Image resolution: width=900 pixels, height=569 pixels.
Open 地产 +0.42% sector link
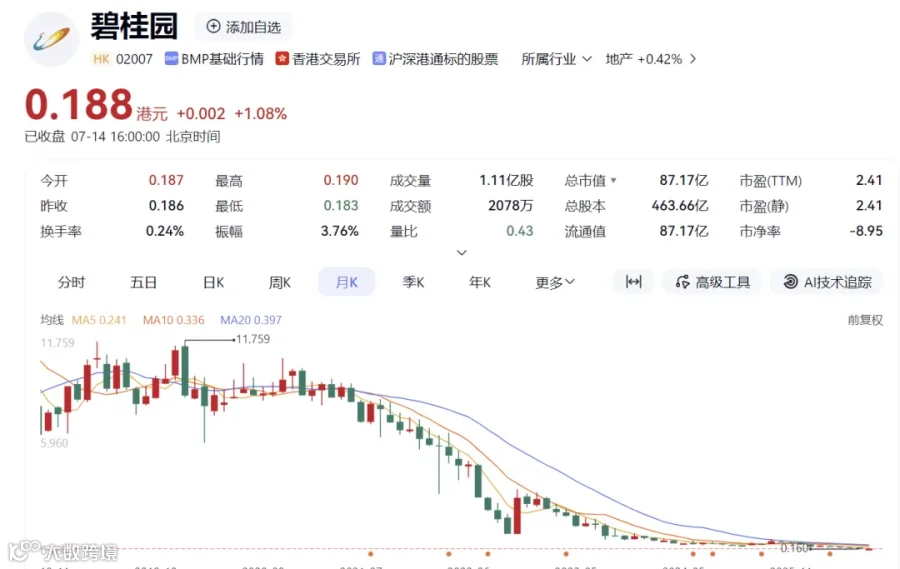(643, 59)
